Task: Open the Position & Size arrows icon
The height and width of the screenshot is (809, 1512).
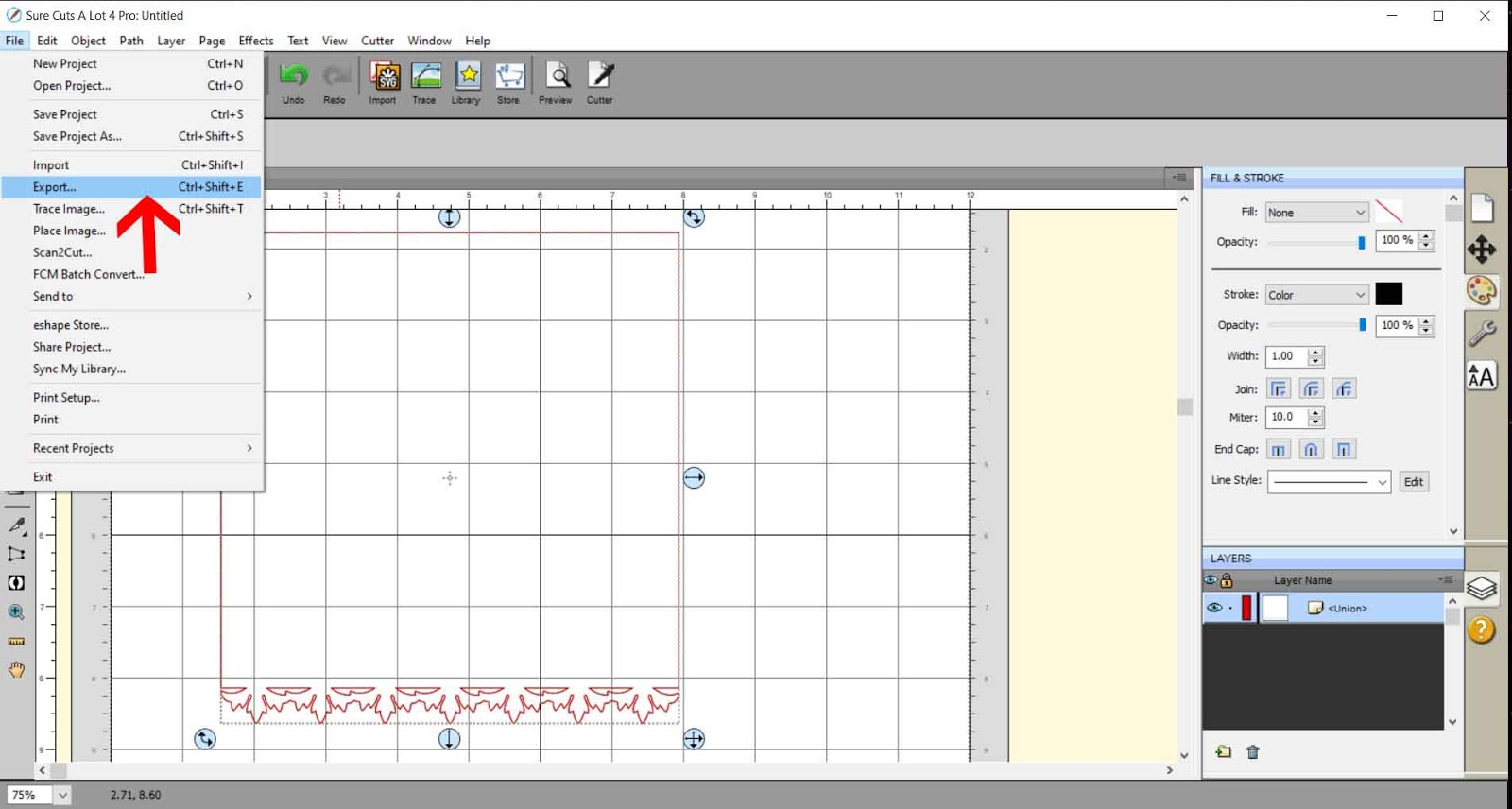Action: (x=1482, y=250)
